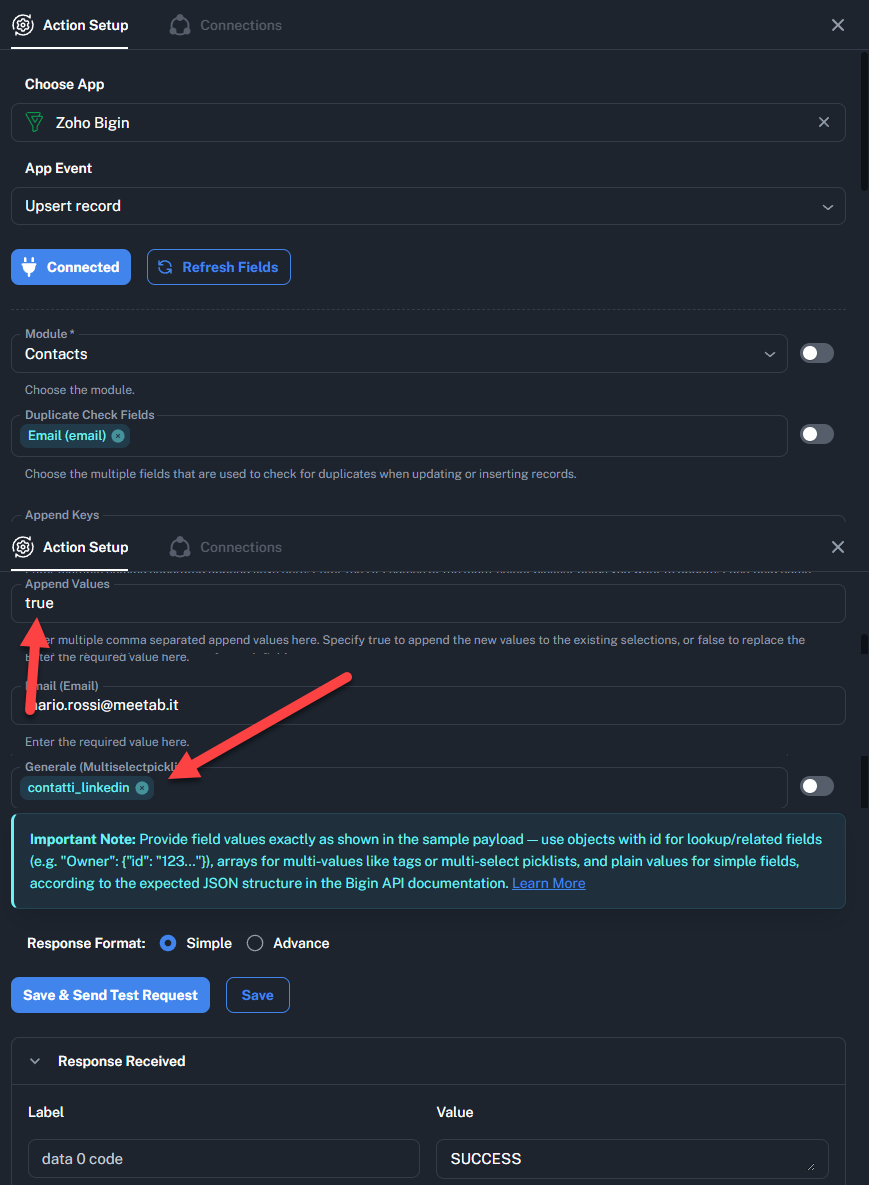Click the data 0 code label field
869x1185 pixels.
coord(223,1159)
